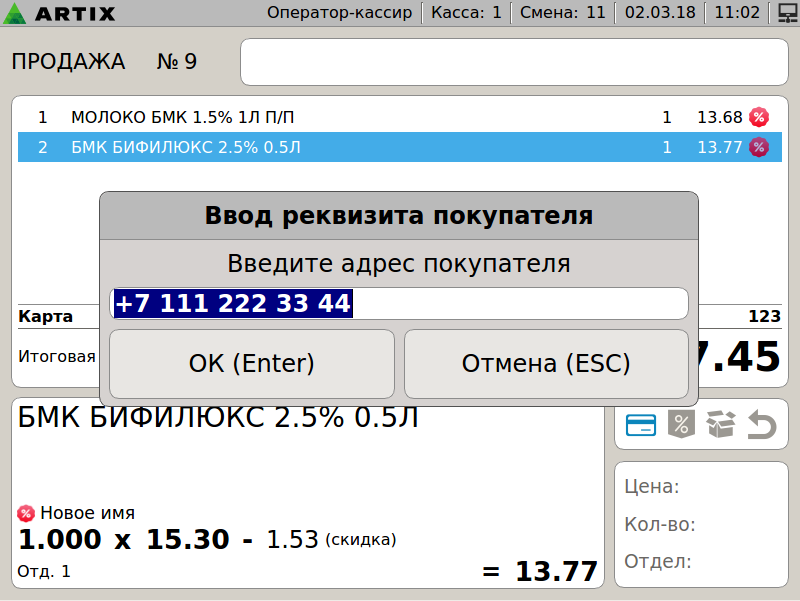The image size is (800, 601).
Task: Click discount badge on the 13.77 Bifilux row
Action: click(x=759, y=147)
